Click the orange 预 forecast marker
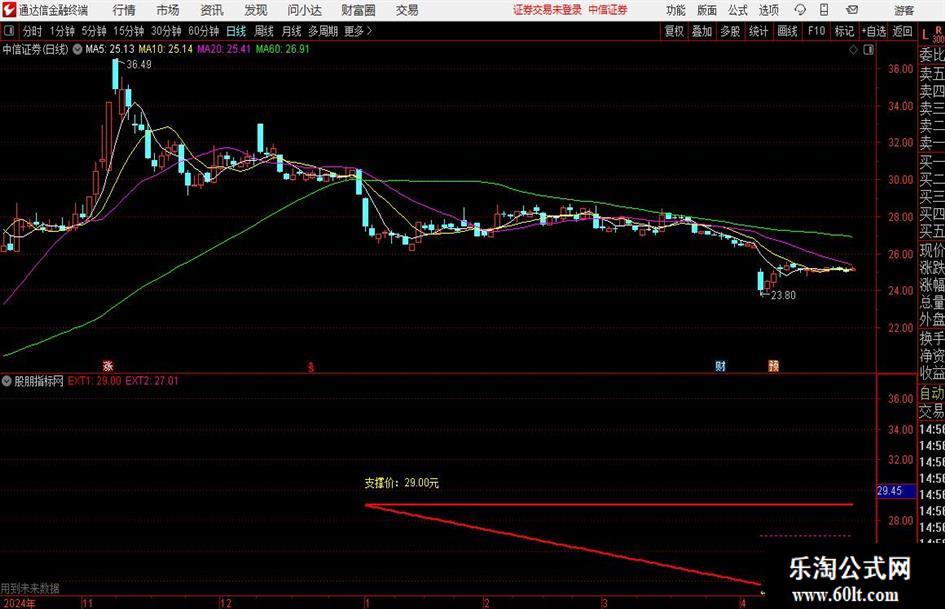This screenshot has height=609, width=945. 773,365
